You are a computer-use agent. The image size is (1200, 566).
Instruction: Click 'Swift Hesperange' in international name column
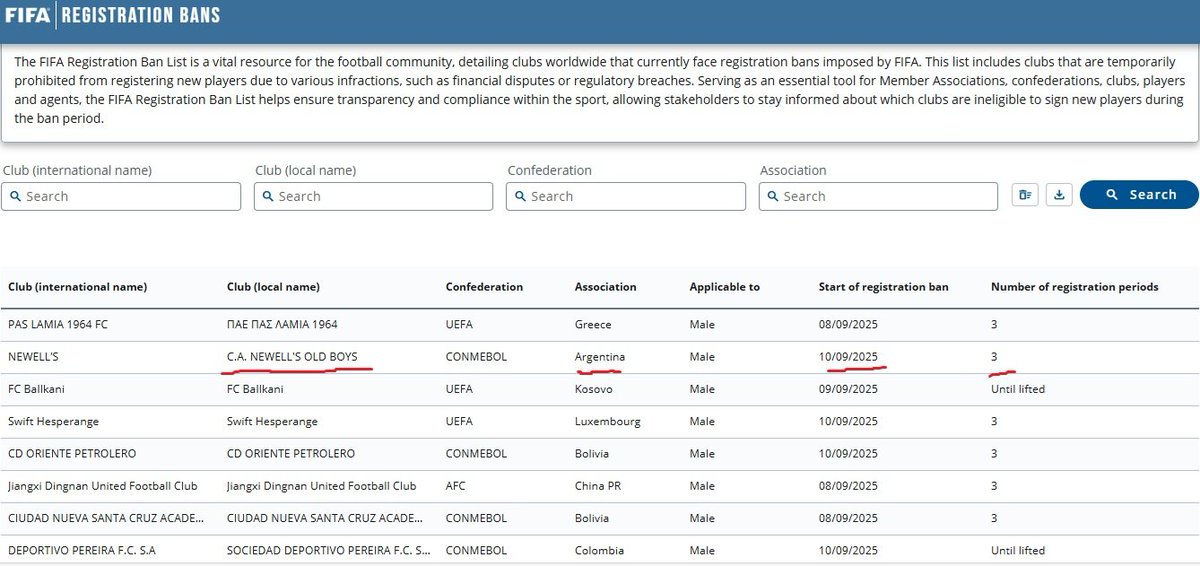click(x=53, y=422)
